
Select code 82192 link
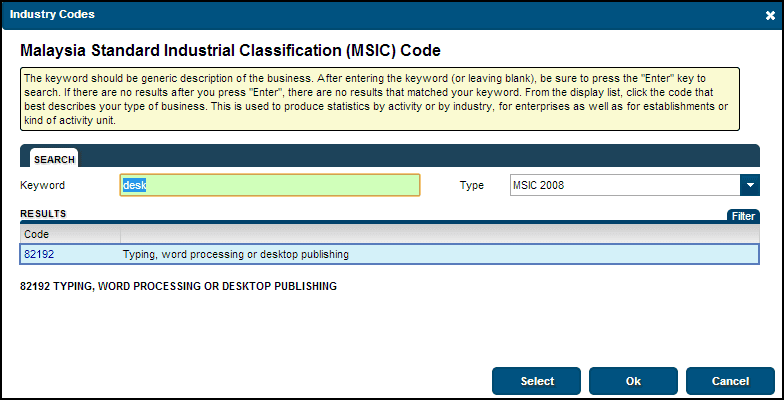coord(39,254)
